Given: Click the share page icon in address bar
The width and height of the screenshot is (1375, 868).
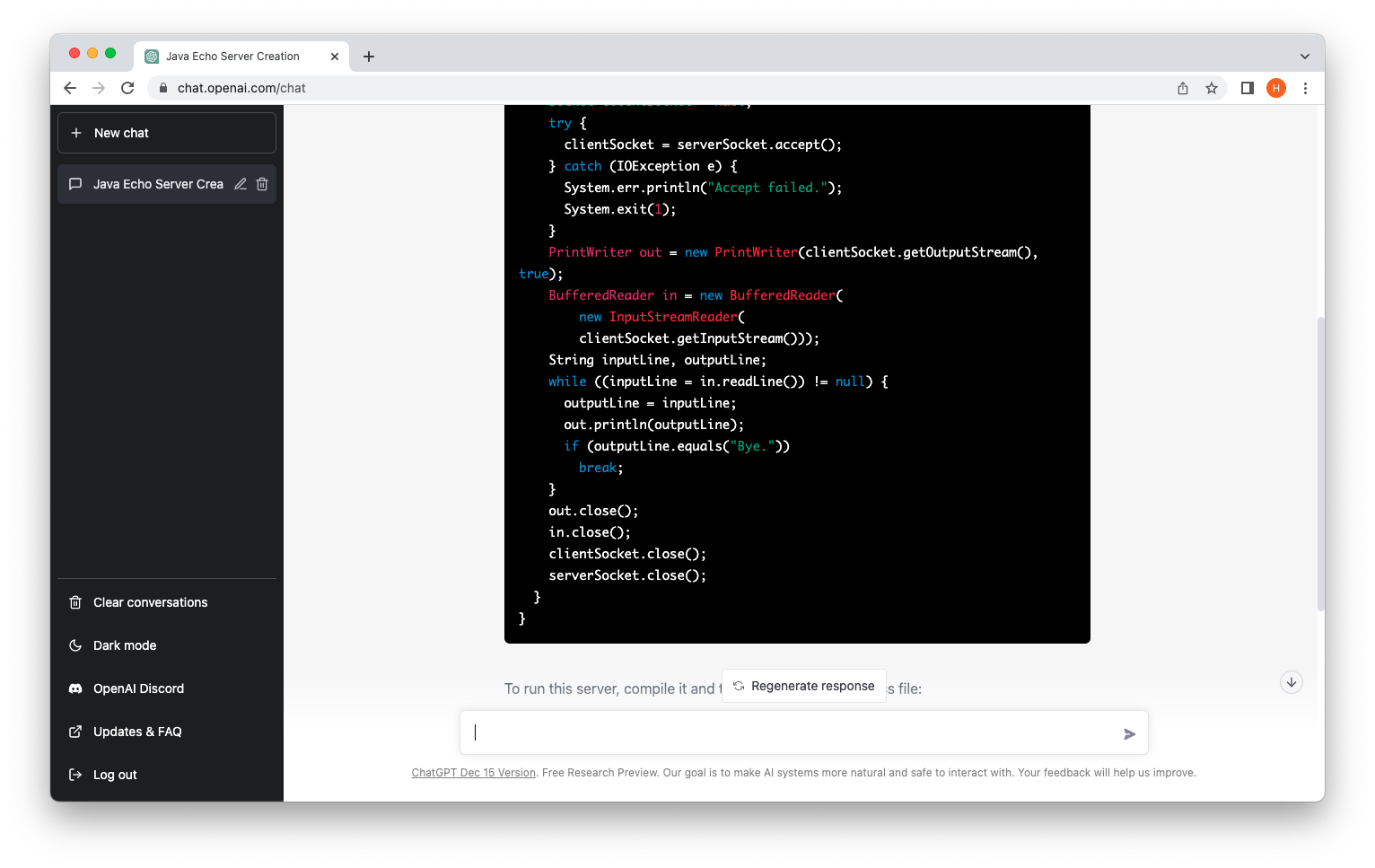Looking at the screenshot, I should point(1183,88).
